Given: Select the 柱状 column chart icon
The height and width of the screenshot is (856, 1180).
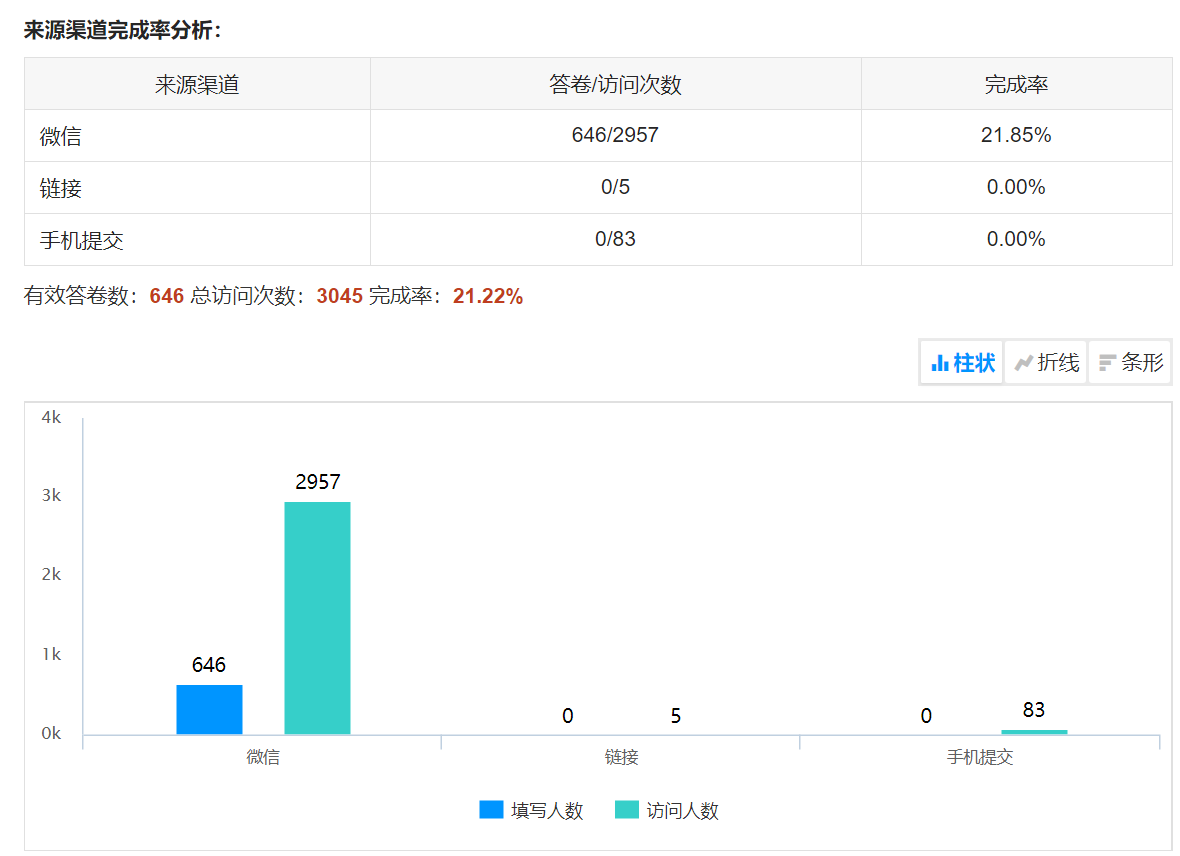Looking at the screenshot, I should coord(940,363).
